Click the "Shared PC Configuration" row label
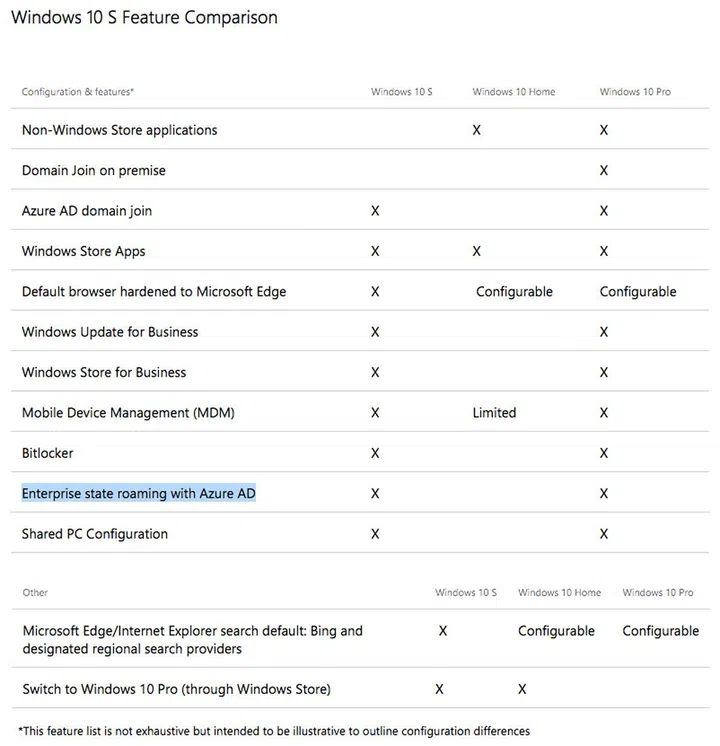 coord(95,534)
